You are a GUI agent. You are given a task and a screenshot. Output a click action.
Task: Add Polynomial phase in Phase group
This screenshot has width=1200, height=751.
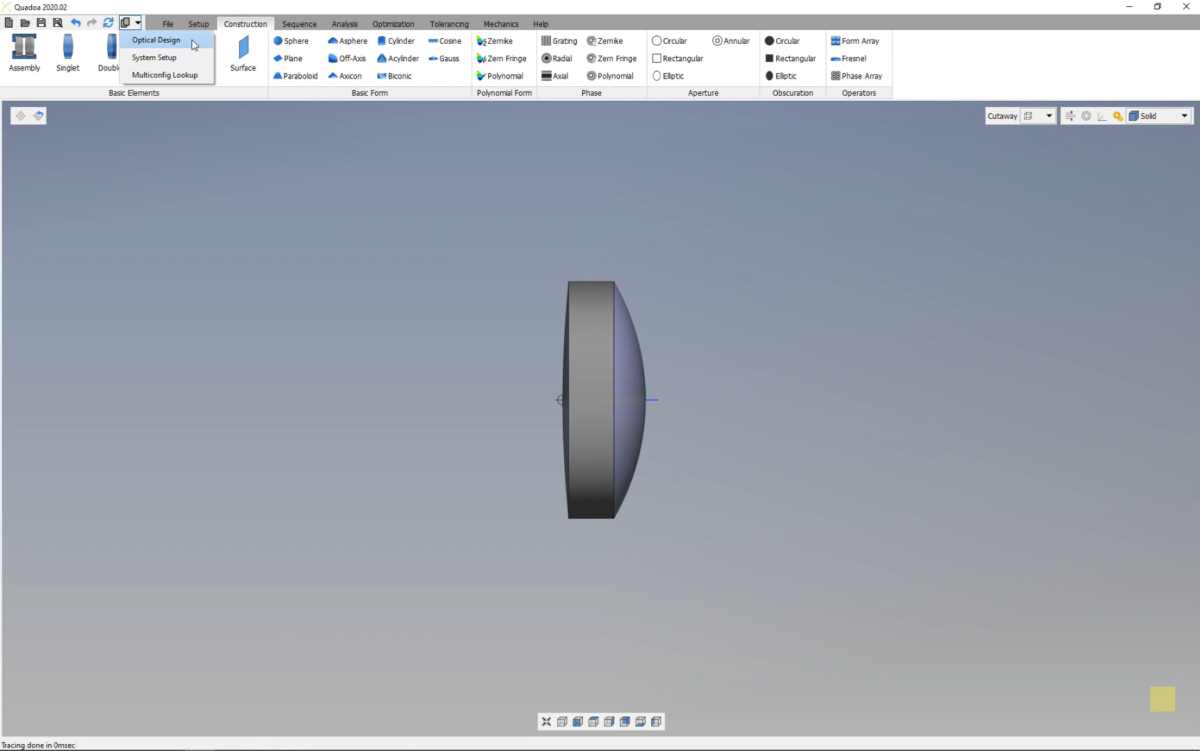(610, 76)
